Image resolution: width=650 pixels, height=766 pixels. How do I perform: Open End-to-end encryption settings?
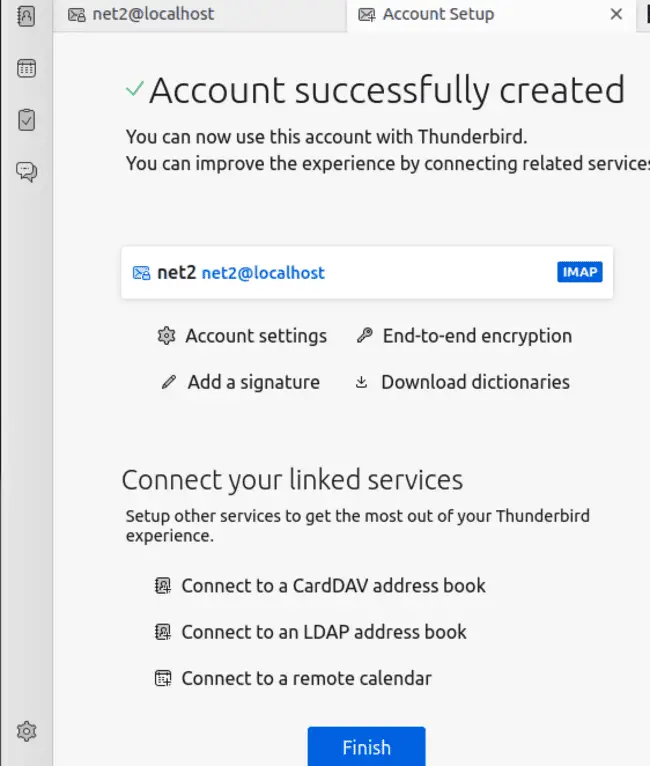464,336
